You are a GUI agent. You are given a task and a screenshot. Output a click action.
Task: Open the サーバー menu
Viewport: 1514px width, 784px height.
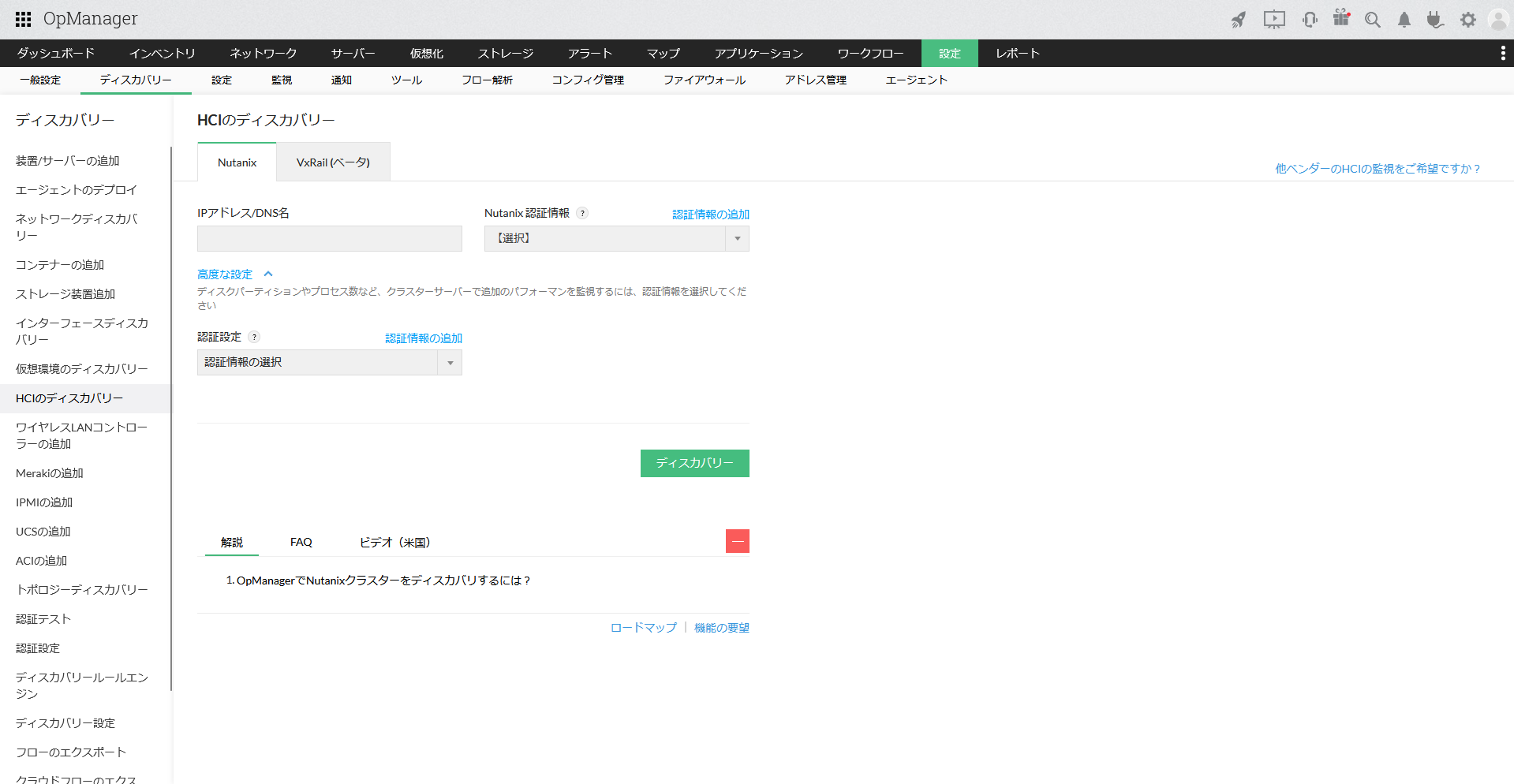point(353,53)
